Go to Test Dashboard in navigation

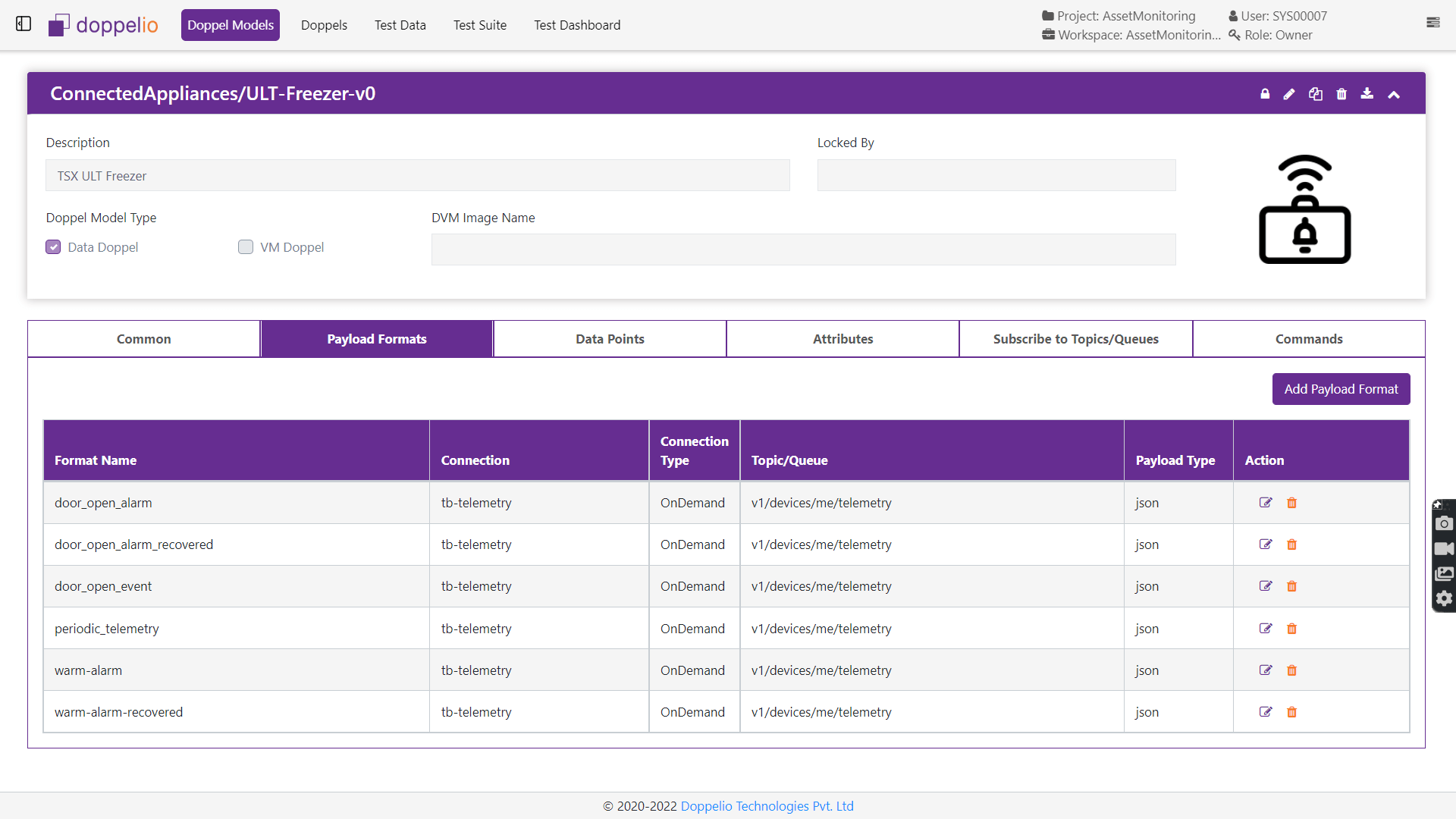[577, 25]
